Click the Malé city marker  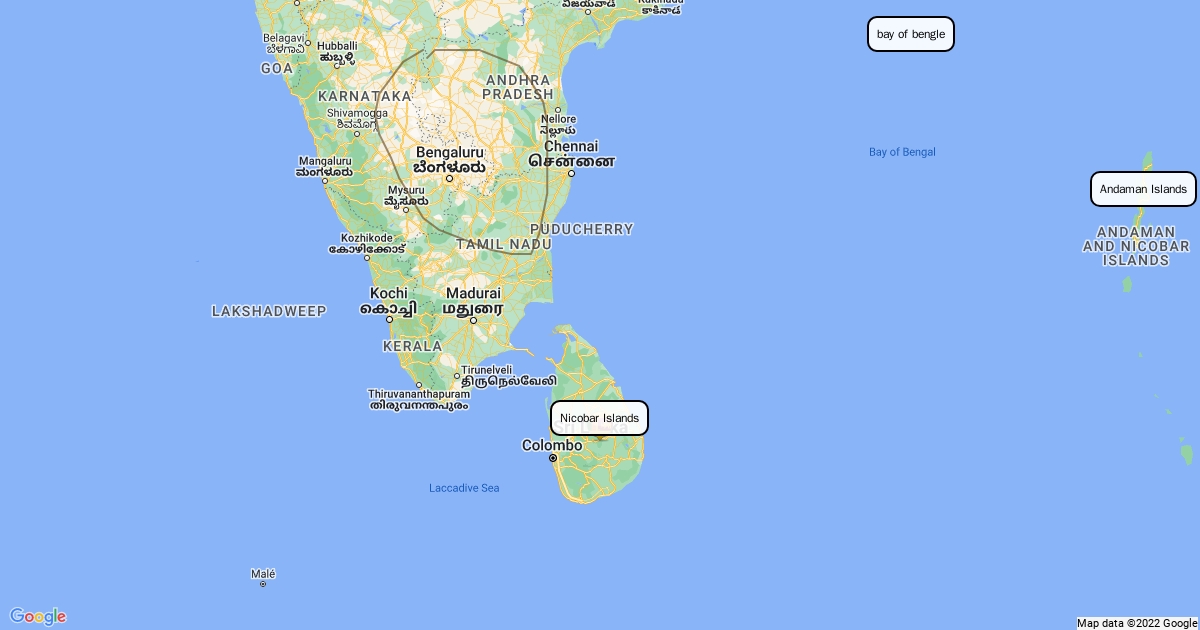click(x=263, y=583)
